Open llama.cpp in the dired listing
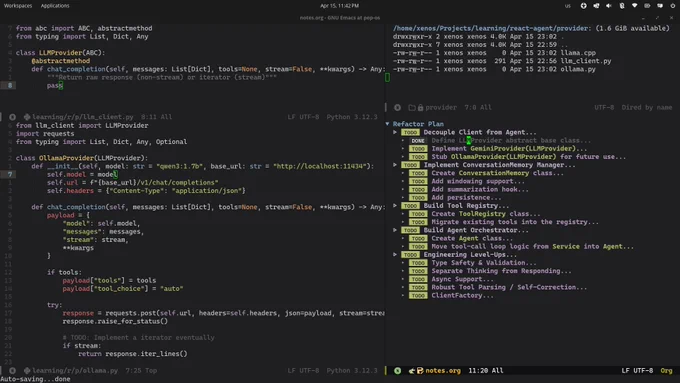This screenshot has height=383, width=680. click(x=578, y=52)
